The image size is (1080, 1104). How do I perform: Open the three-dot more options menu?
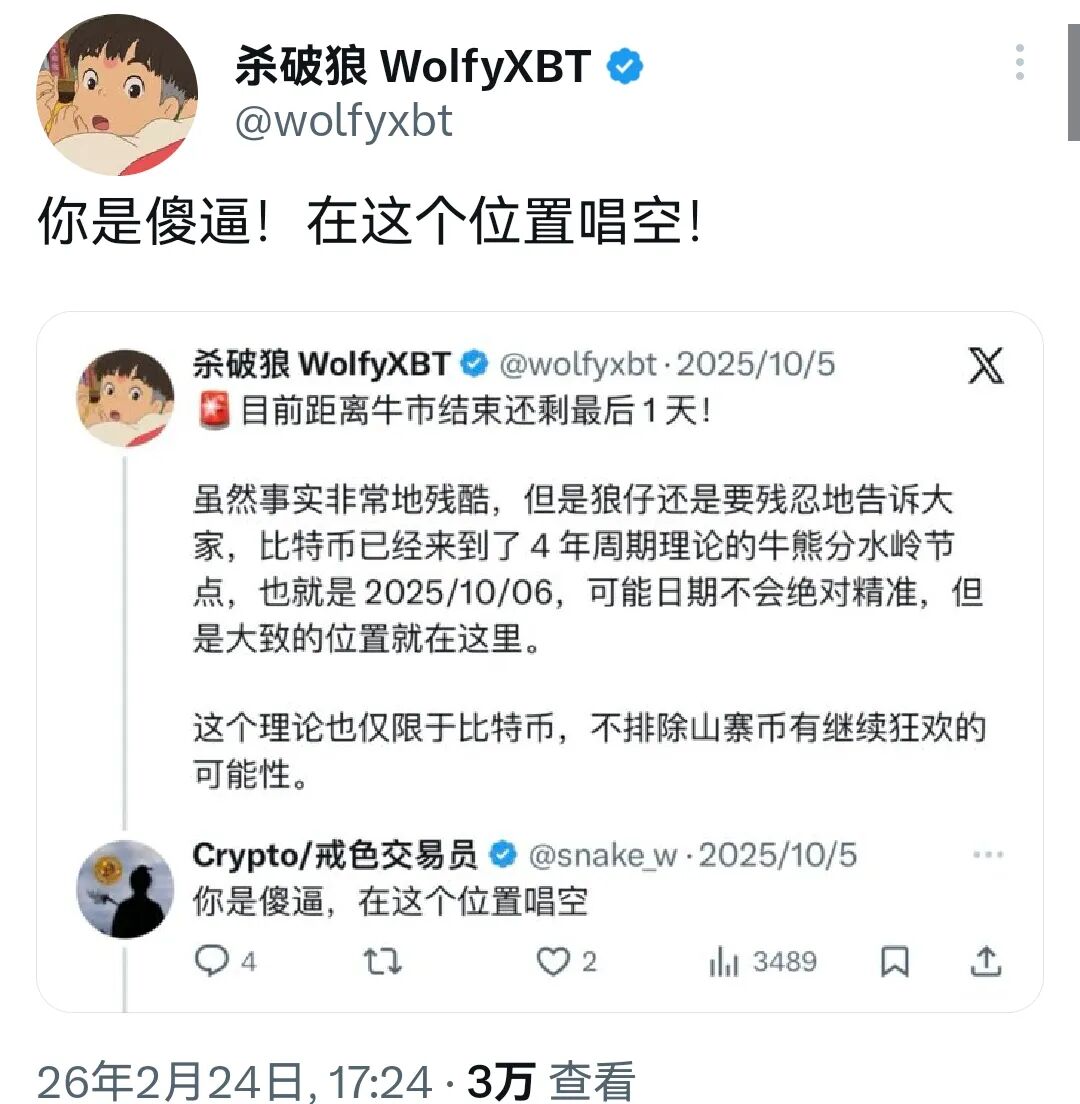coord(1019,62)
